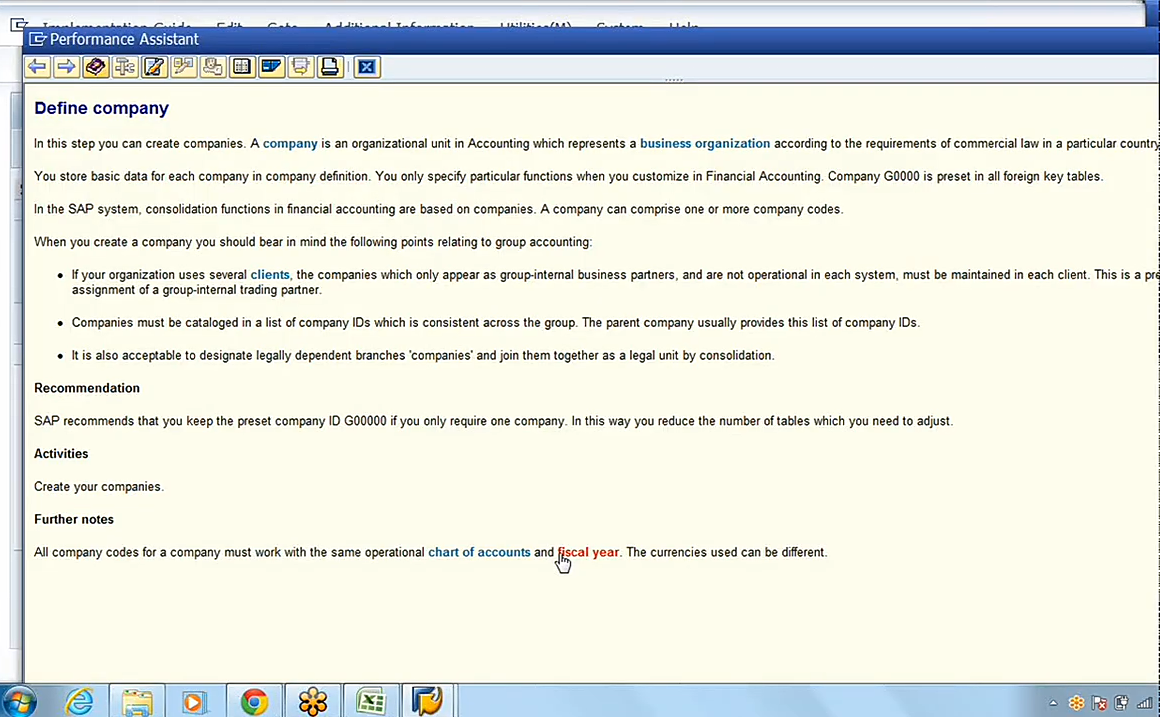The height and width of the screenshot is (717, 1160).
Task: Open Google Chrome from taskbar
Action: coord(254,701)
